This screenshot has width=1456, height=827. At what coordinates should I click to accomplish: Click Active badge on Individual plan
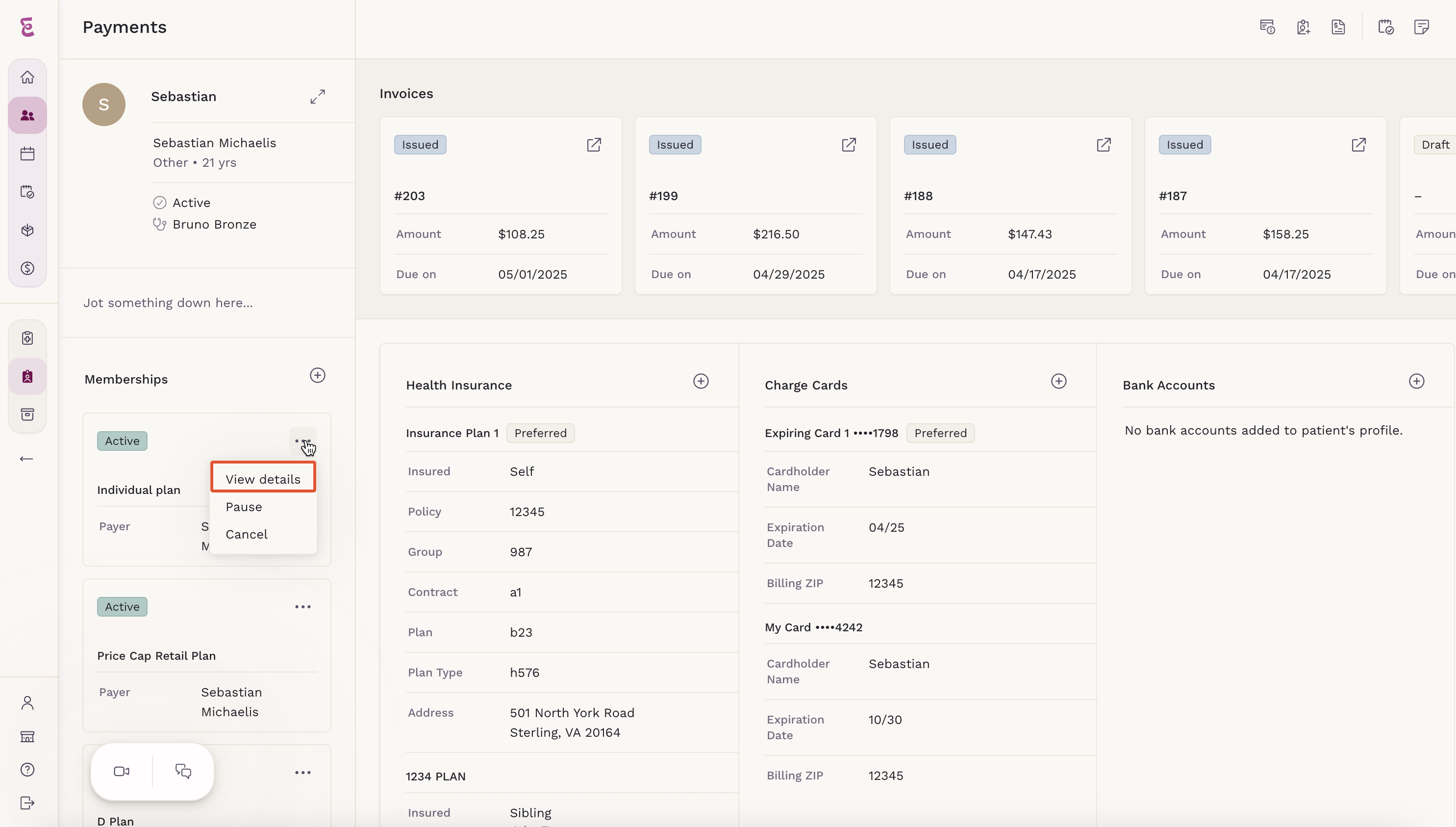[122, 441]
